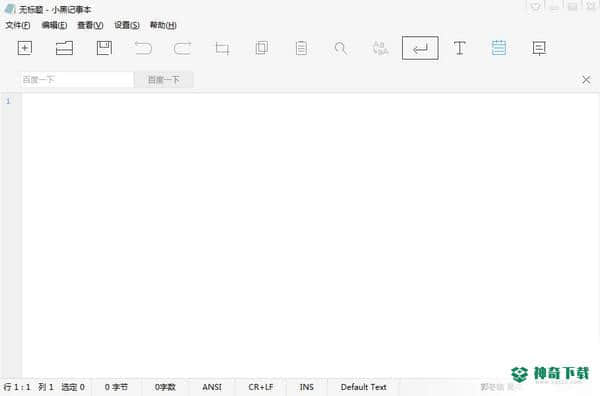Click the 百度一下 search button
Screen dimensions: 600x396
164,80
